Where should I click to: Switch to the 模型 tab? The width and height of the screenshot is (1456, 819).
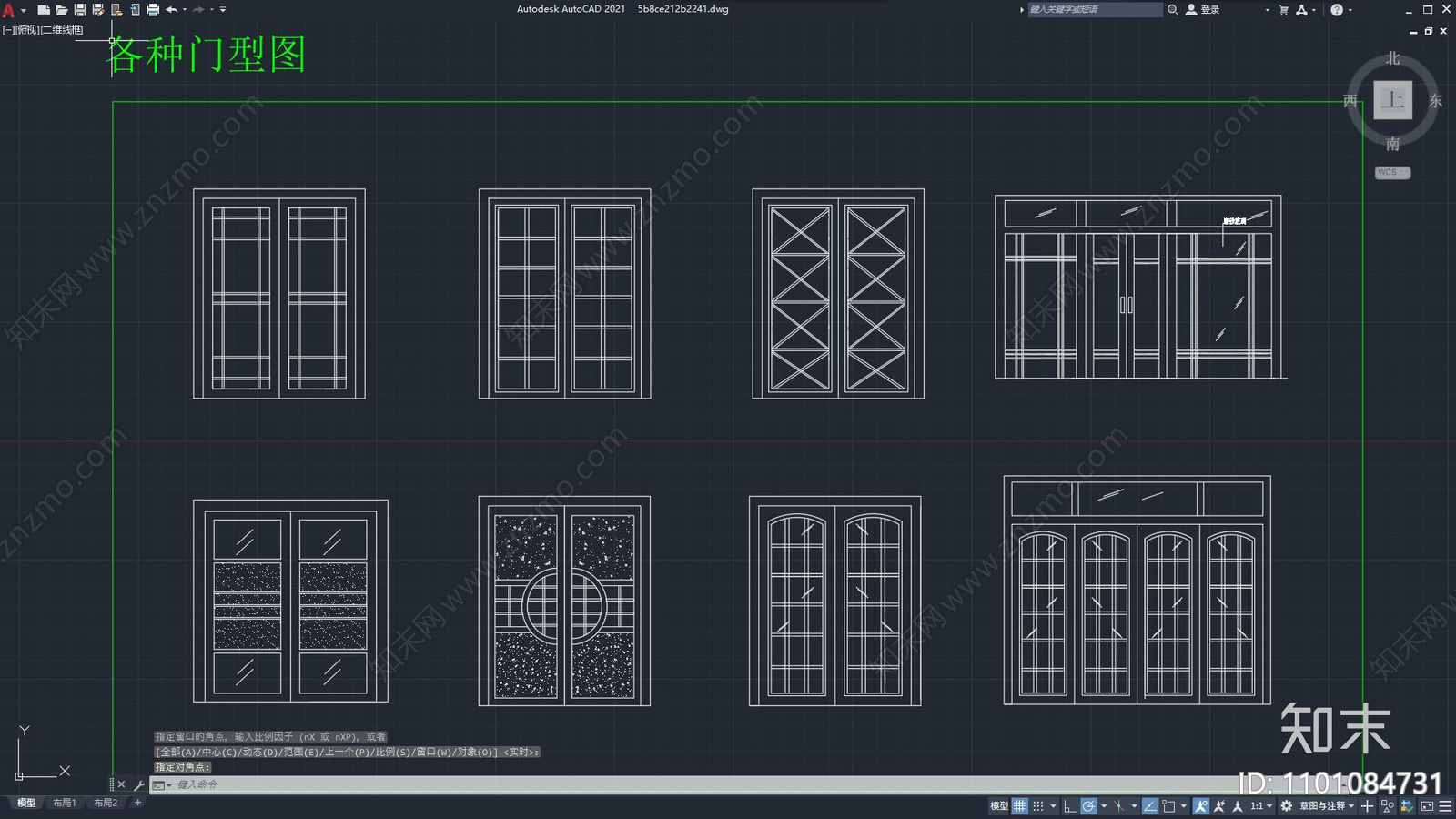point(26,803)
